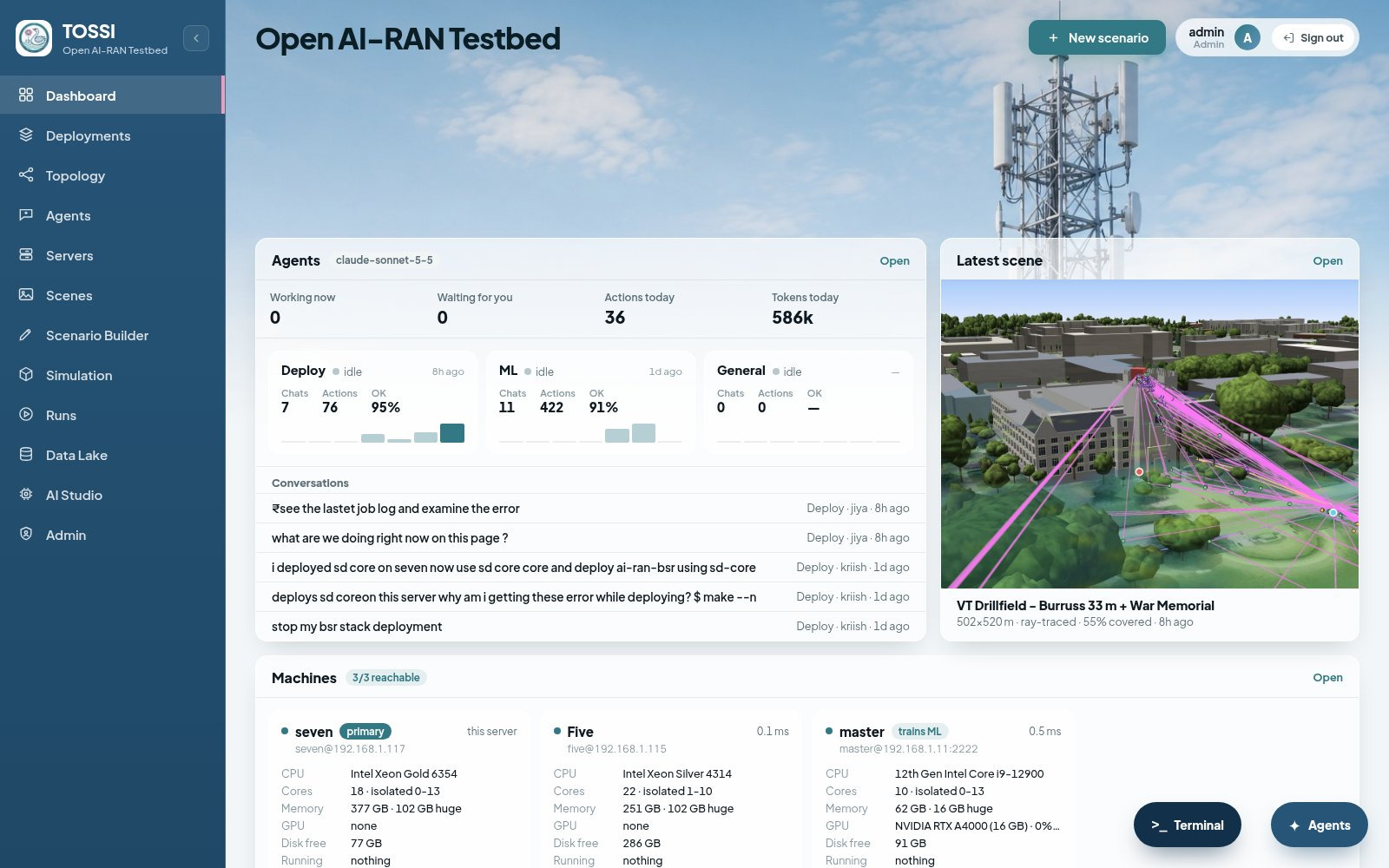The image size is (1389, 868).
Task: Click the claude-sonnet-5-5 model badge
Action: [384, 260]
